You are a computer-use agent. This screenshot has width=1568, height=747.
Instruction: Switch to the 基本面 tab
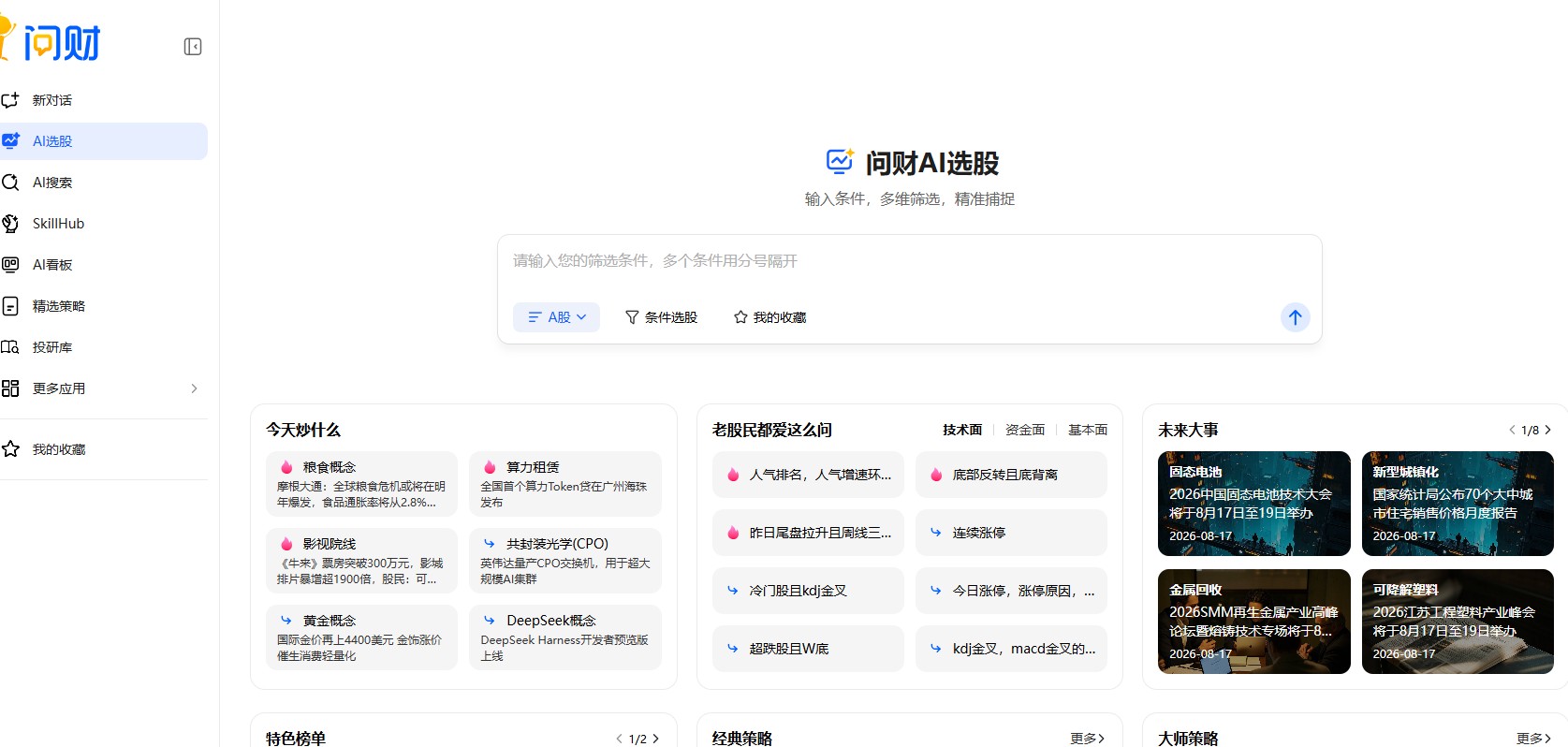point(1088,431)
